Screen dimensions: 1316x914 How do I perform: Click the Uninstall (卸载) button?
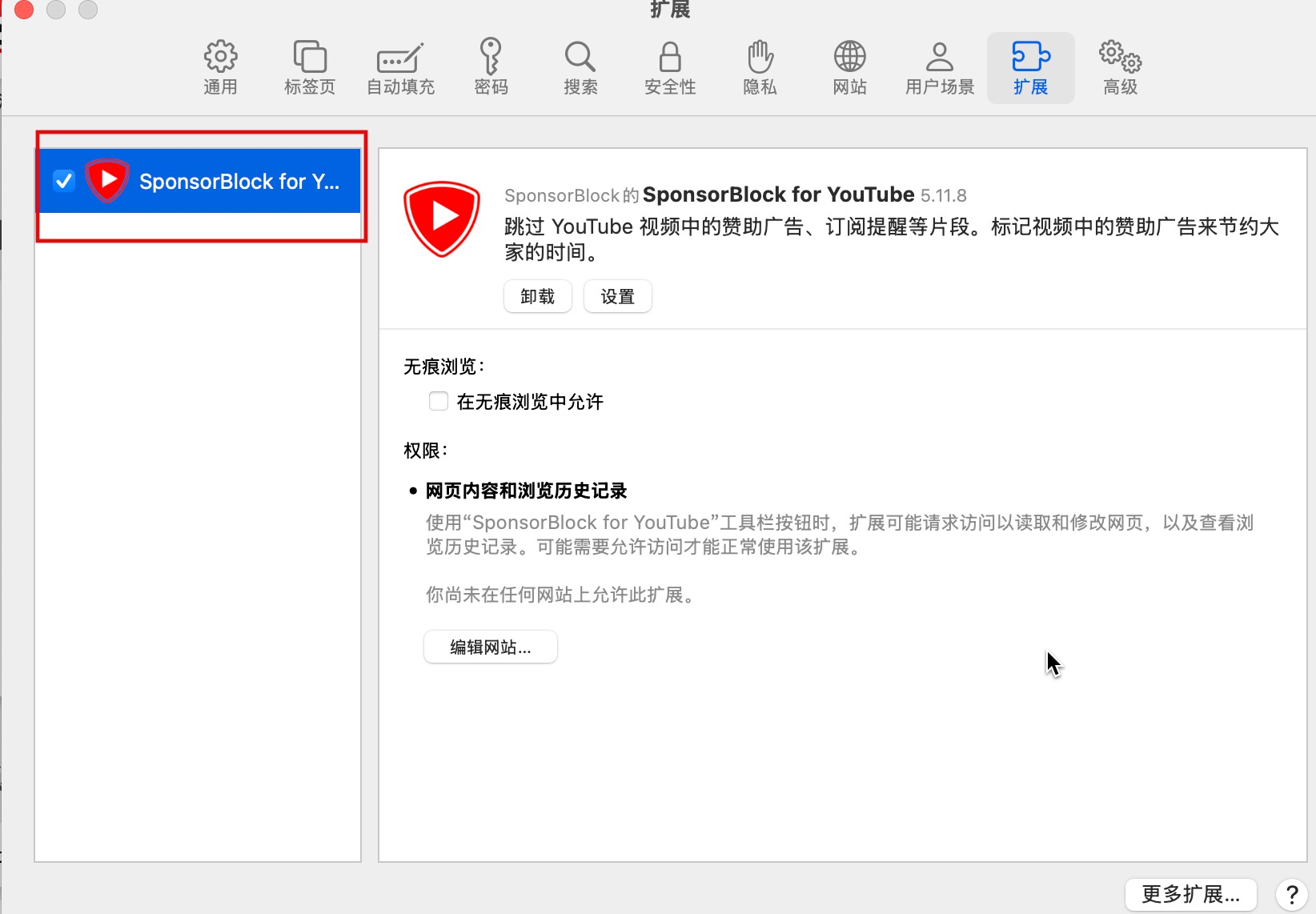point(537,297)
